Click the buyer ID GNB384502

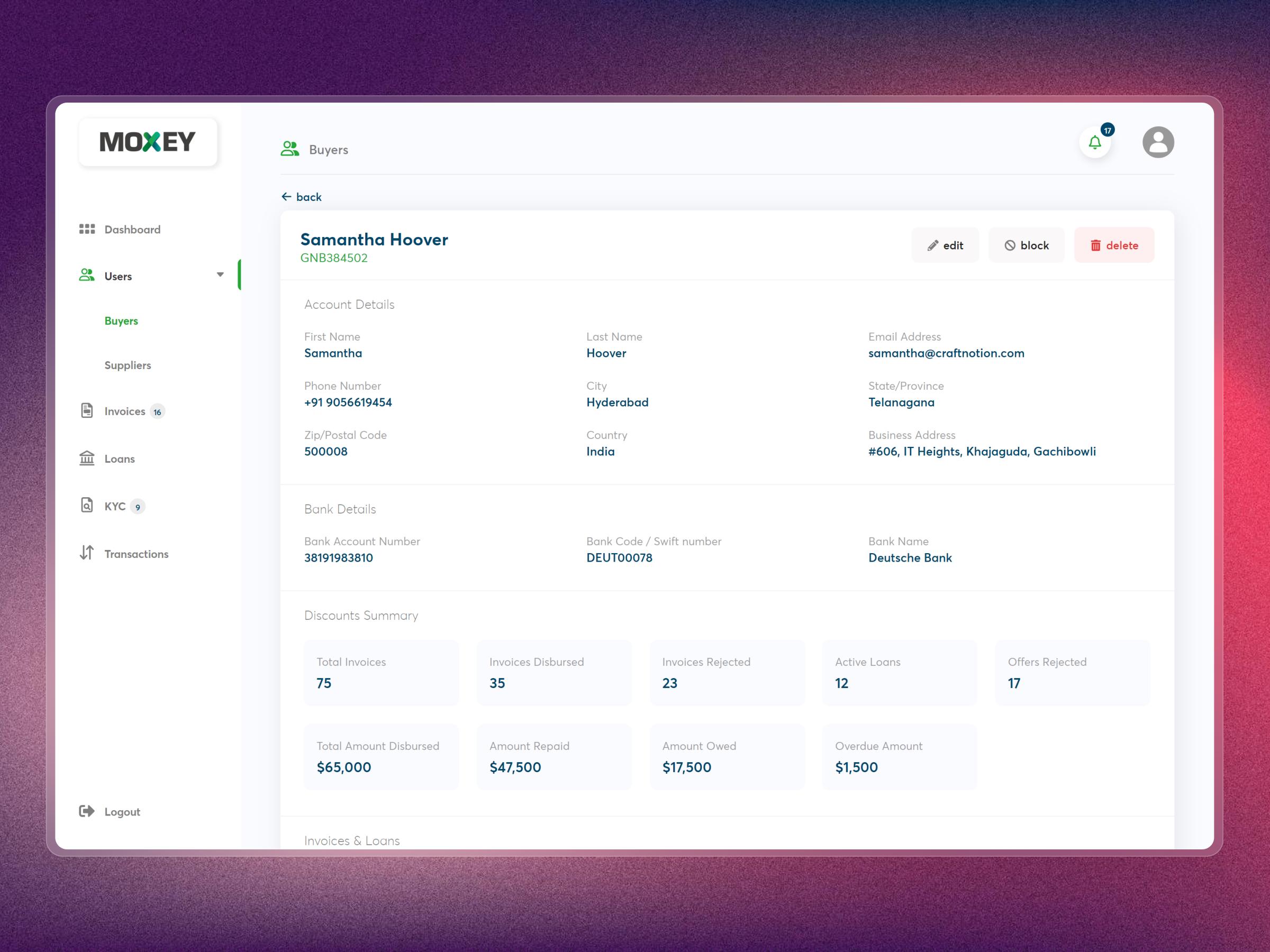pyautogui.click(x=334, y=258)
